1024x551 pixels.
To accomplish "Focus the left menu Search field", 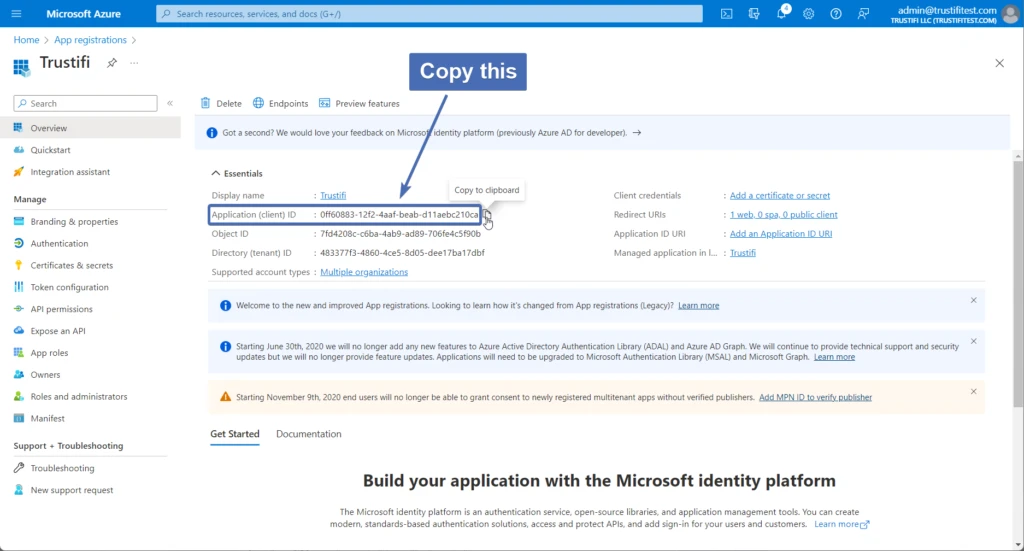I will pos(85,103).
